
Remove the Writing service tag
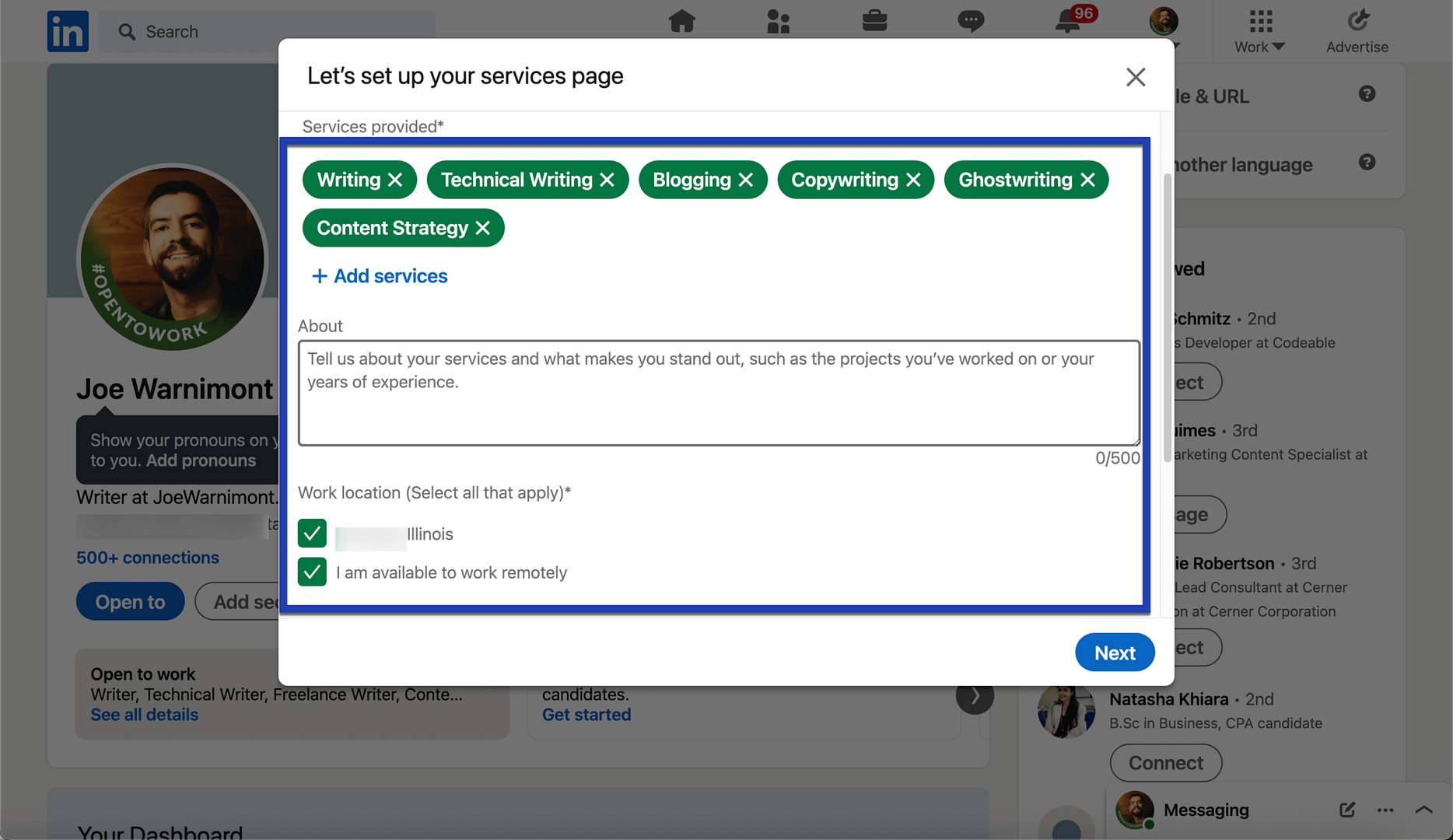394,180
